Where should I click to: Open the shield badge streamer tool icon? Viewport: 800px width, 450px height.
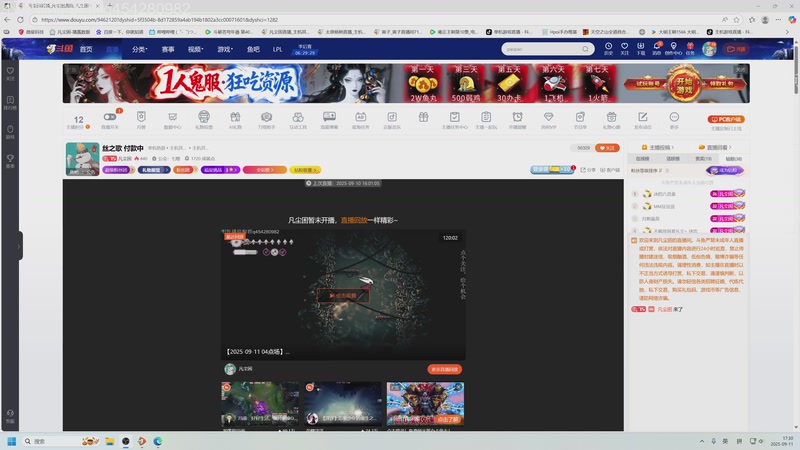[x=141, y=117]
